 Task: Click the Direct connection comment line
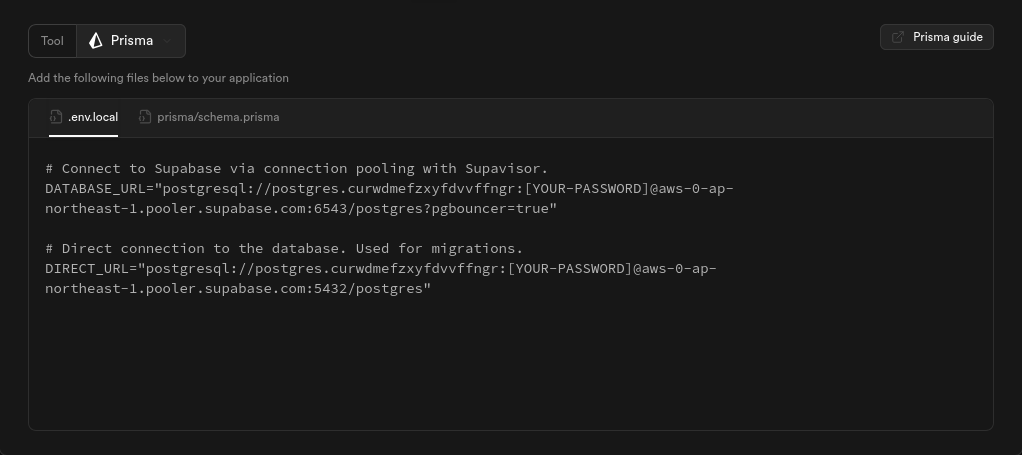[284, 248]
